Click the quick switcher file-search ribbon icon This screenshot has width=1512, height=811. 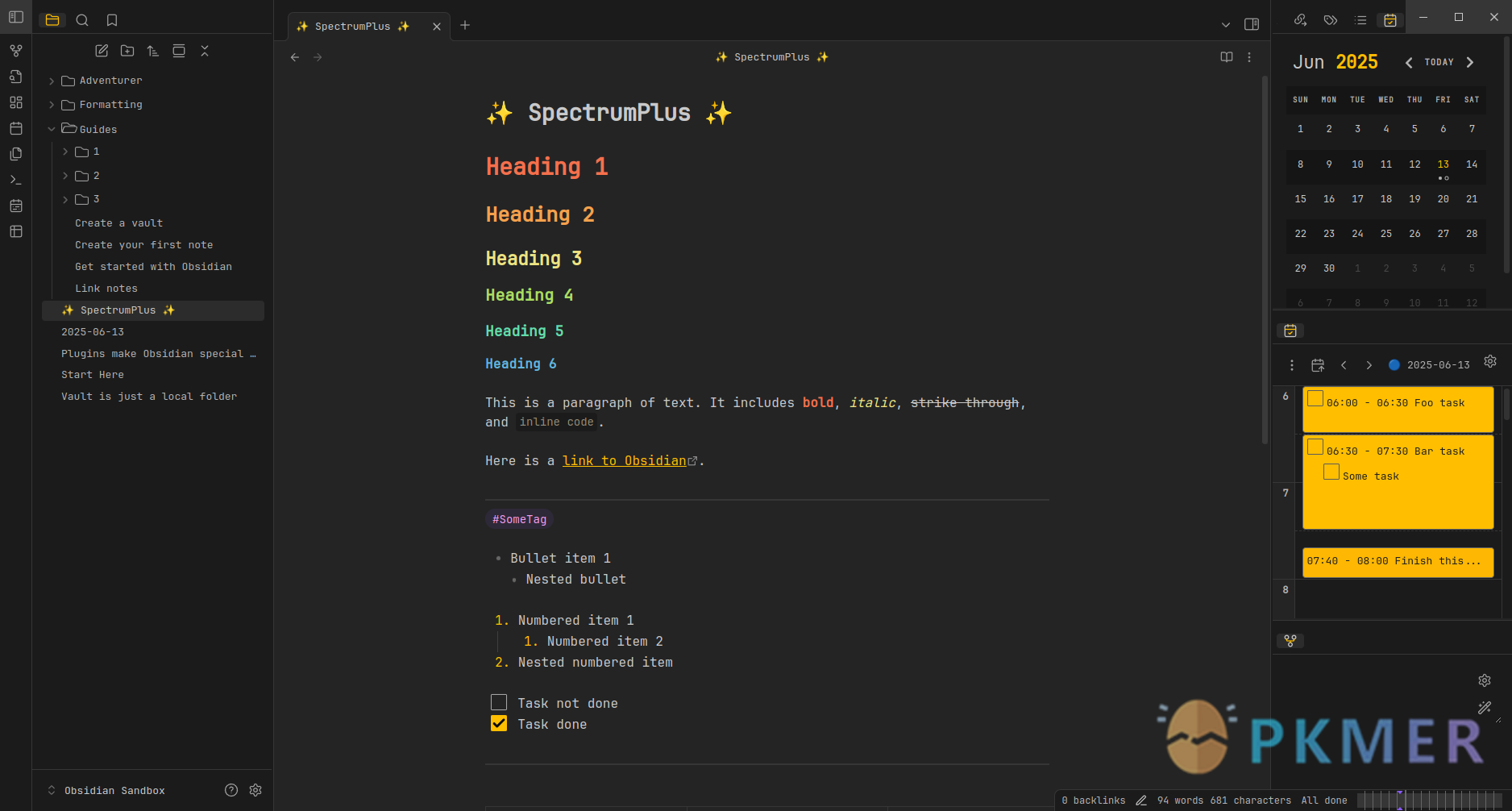pyautogui.click(x=16, y=77)
